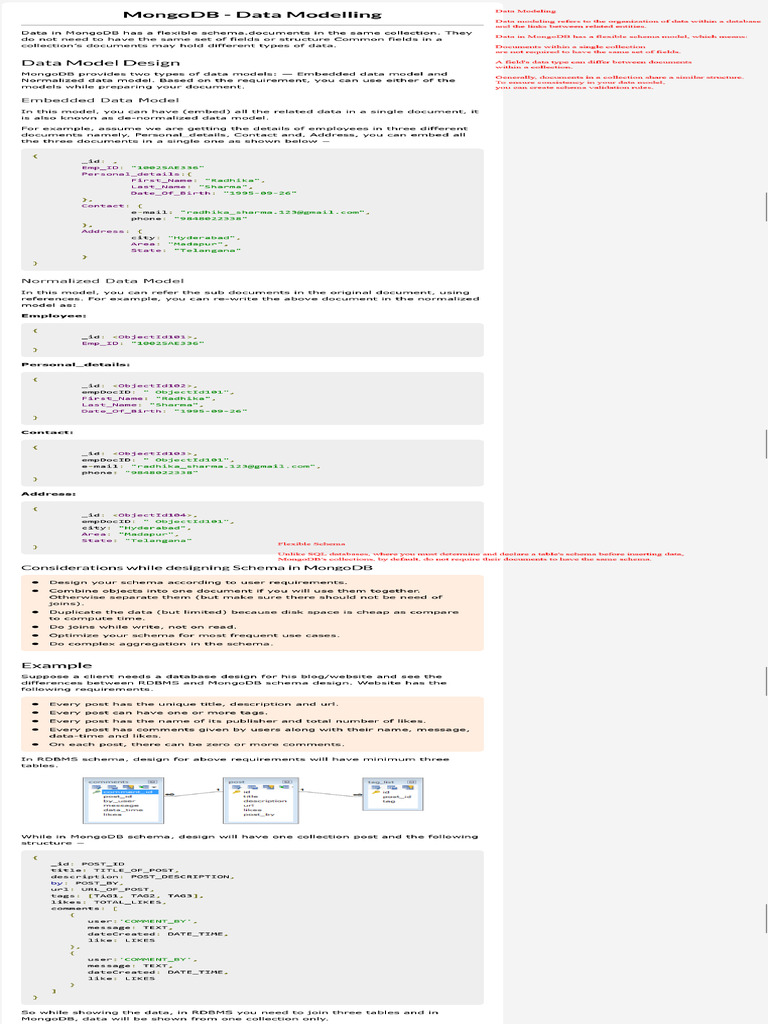Click the key icon in tag_list table
768x1024 pixels.
(376, 792)
